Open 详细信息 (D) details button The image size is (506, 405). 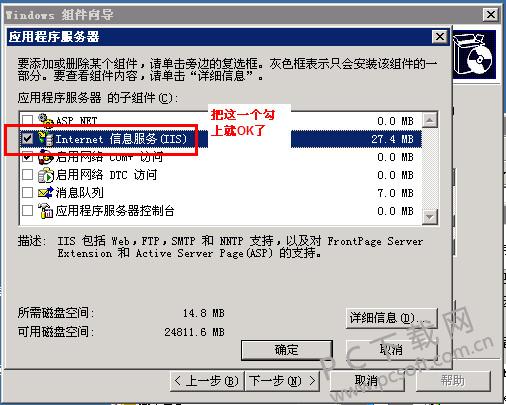392,318
